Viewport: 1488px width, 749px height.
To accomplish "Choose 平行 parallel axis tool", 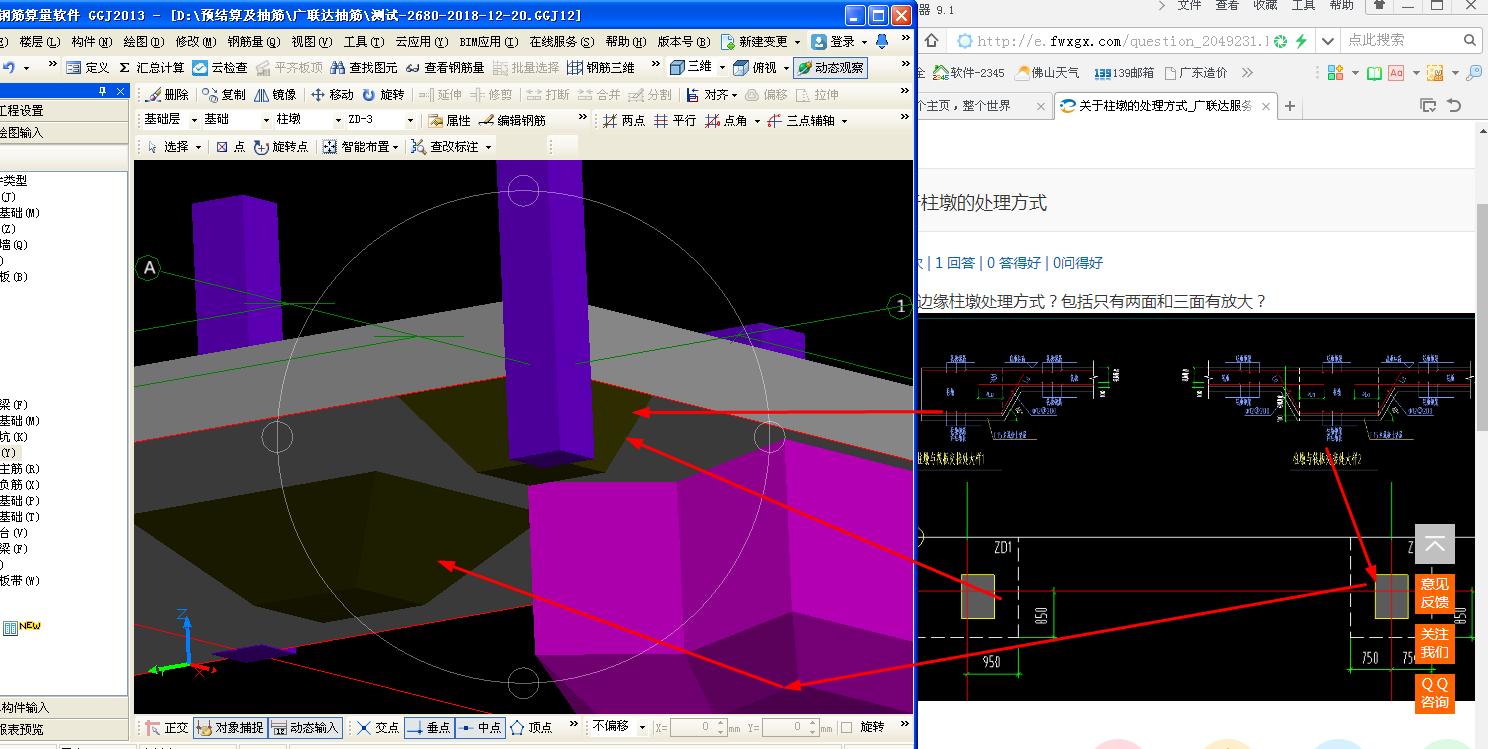I will point(675,121).
